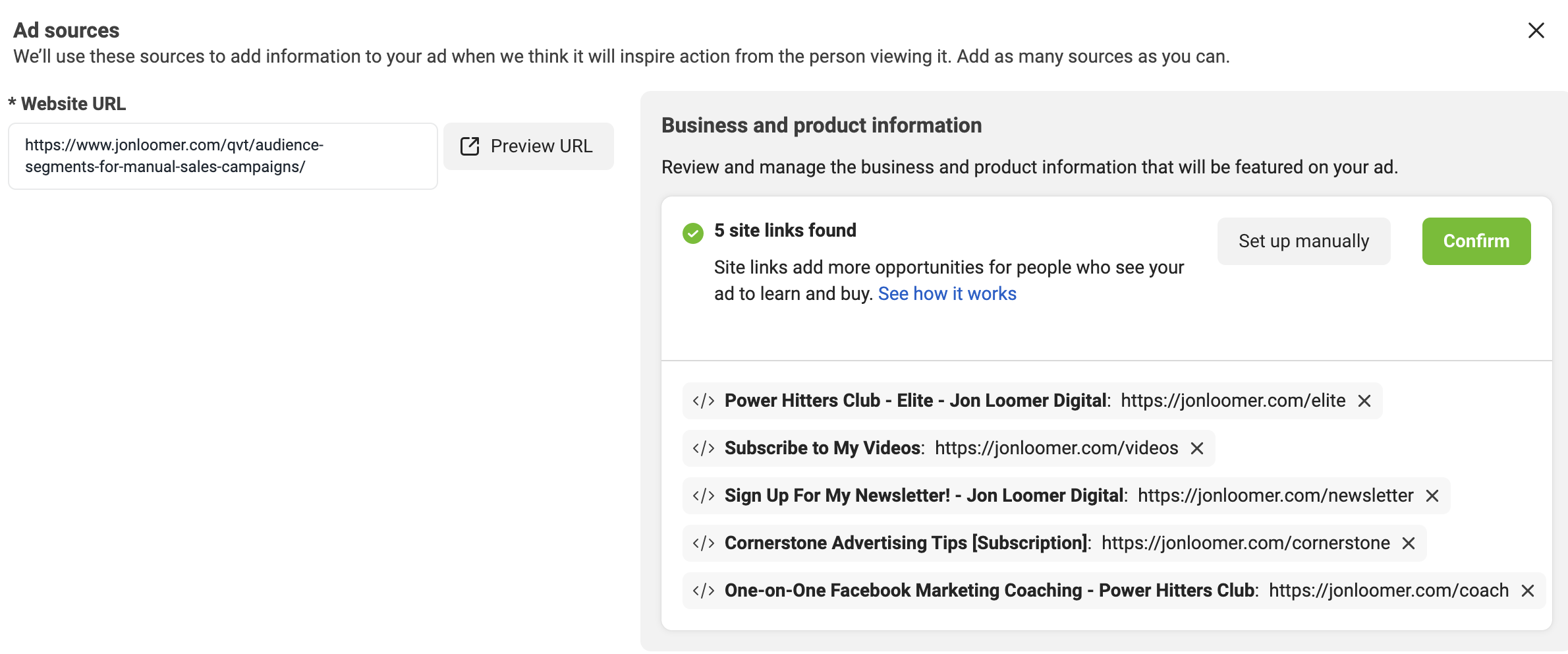
Task: Click the green checkmark next to 5 site links found
Action: 693,233
